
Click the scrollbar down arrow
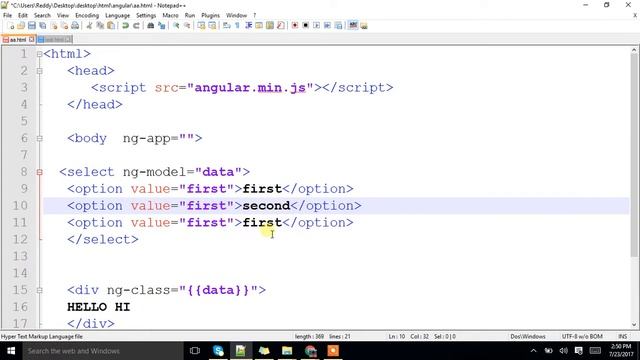pyautogui.click(x=634, y=325)
